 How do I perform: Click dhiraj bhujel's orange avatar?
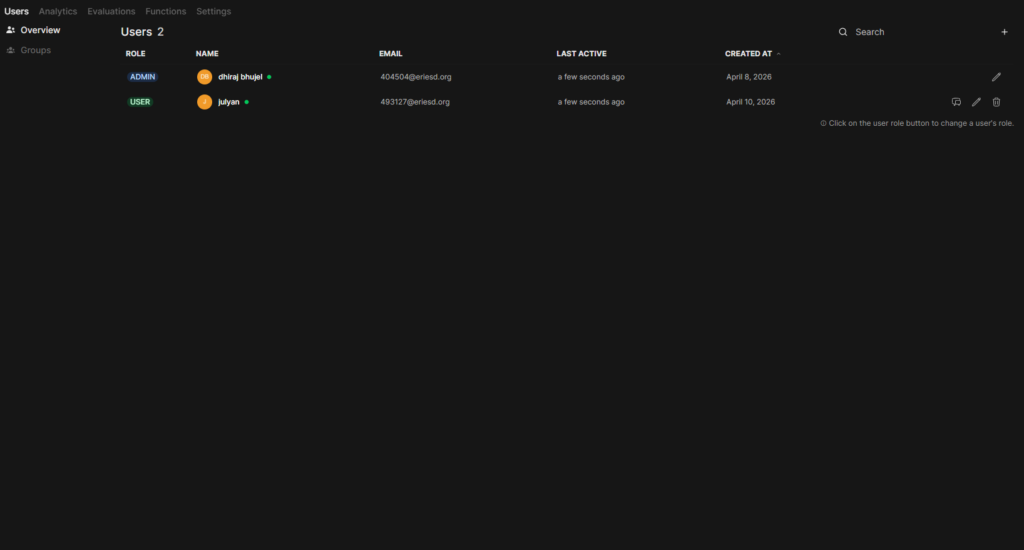click(204, 77)
